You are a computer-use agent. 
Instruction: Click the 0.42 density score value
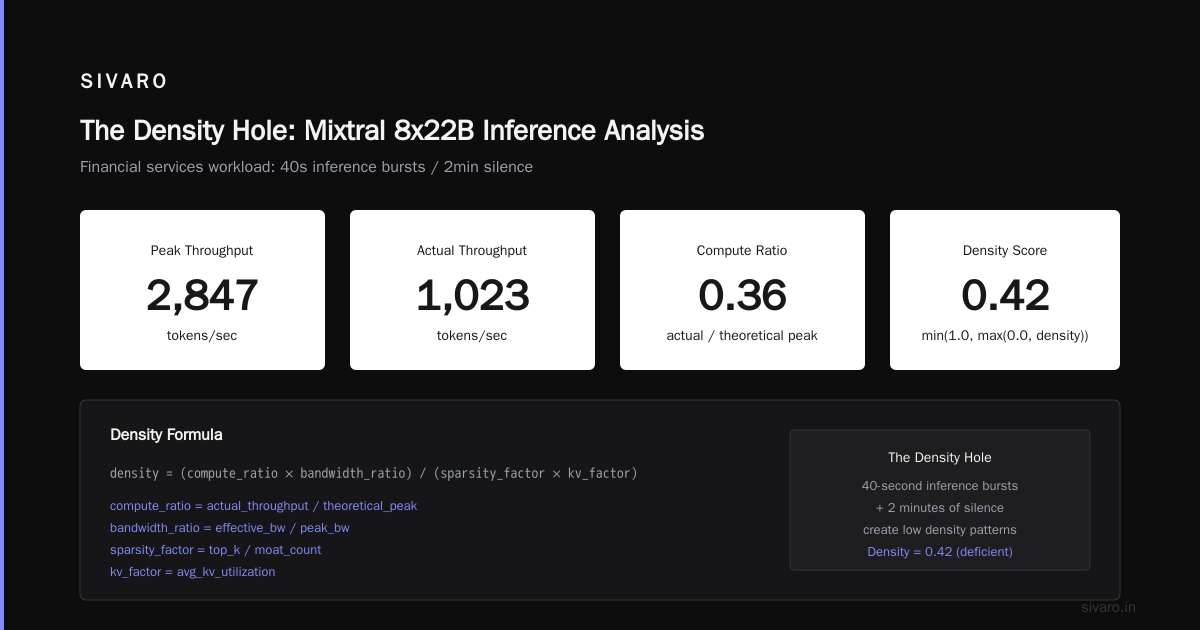coord(1005,295)
